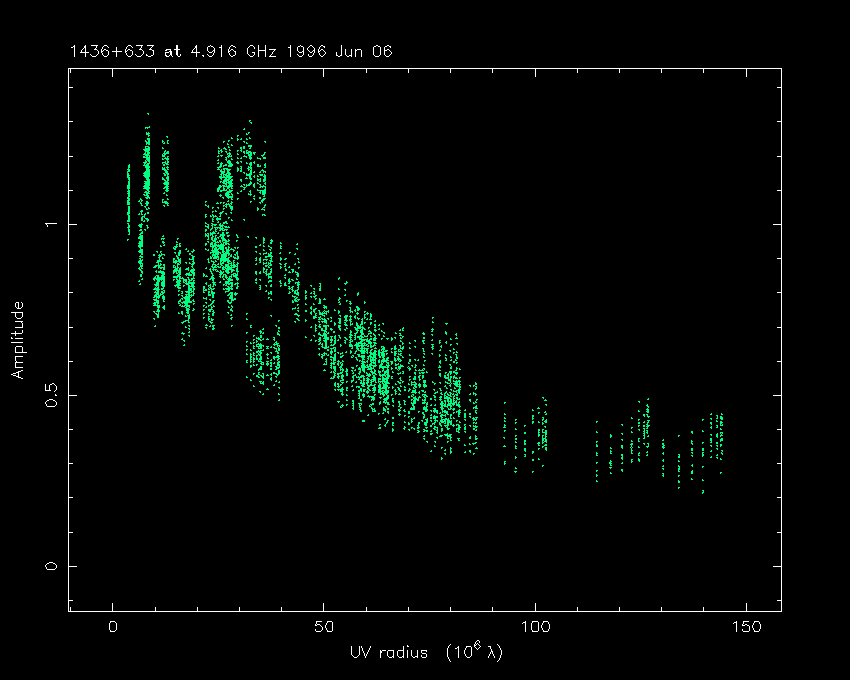850x680 pixels.
Task: Click the y-axis tick label "1"
Action: tap(51, 224)
